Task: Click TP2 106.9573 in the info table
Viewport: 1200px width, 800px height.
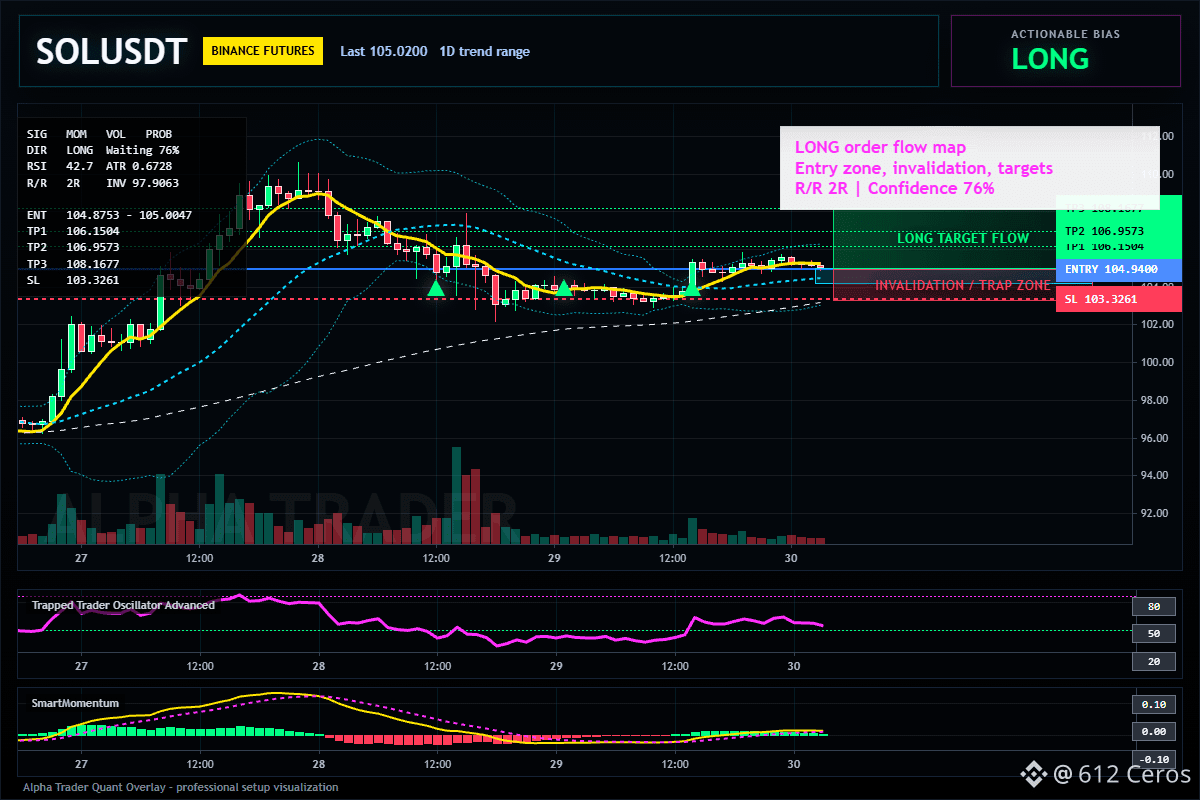Action: (x=73, y=247)
